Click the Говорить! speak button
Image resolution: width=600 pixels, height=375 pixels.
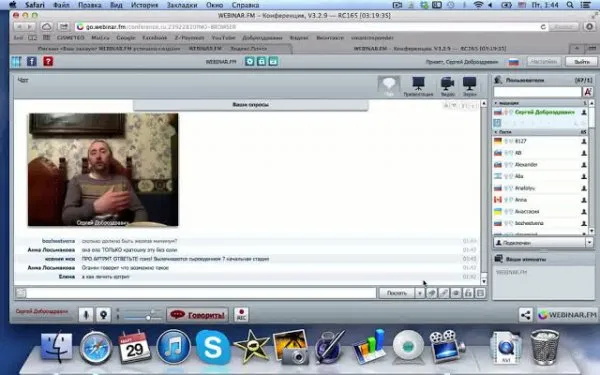(x=197, y=315)
